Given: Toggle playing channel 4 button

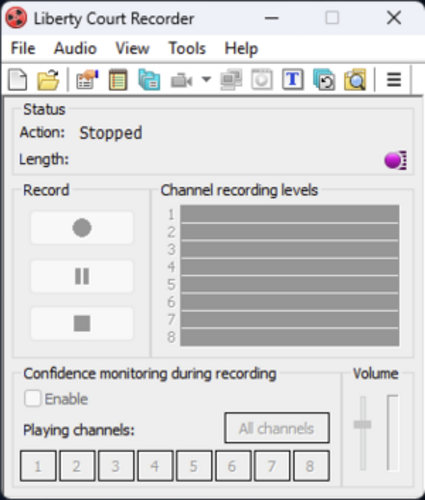Looking at the screenshot, I should point(155,466).
